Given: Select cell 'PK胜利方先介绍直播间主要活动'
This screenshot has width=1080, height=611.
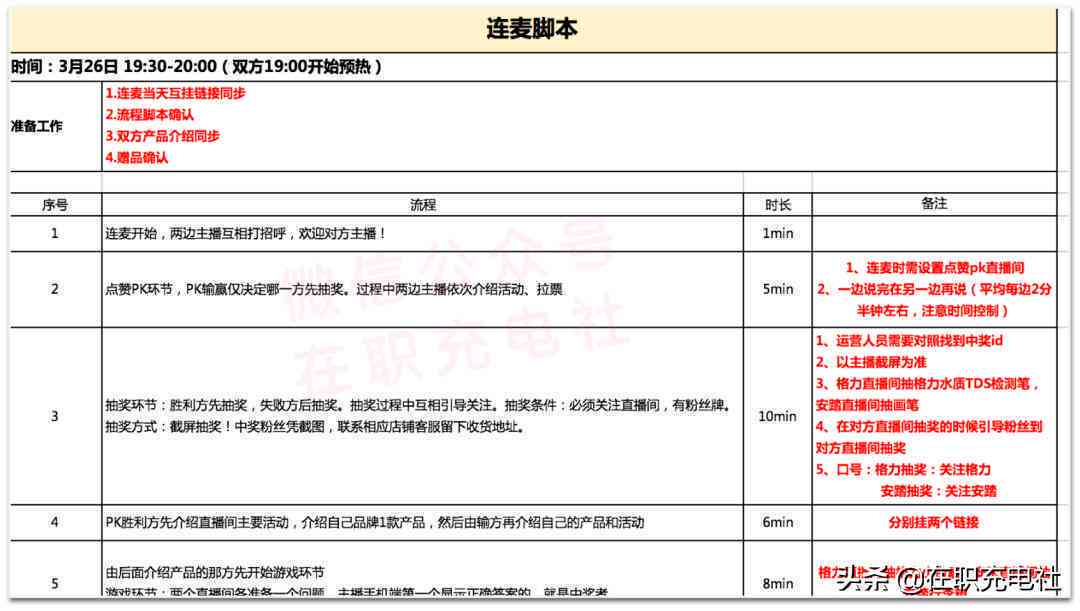Looking at the screenshot, I should (423, 523).
